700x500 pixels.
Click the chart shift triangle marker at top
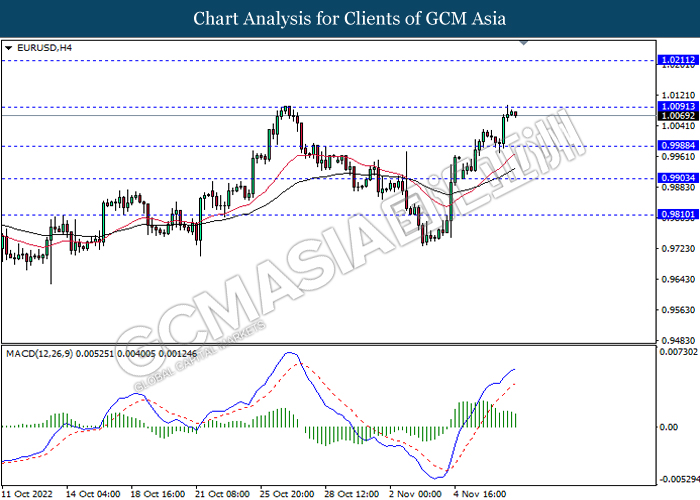tap(524, 43)
